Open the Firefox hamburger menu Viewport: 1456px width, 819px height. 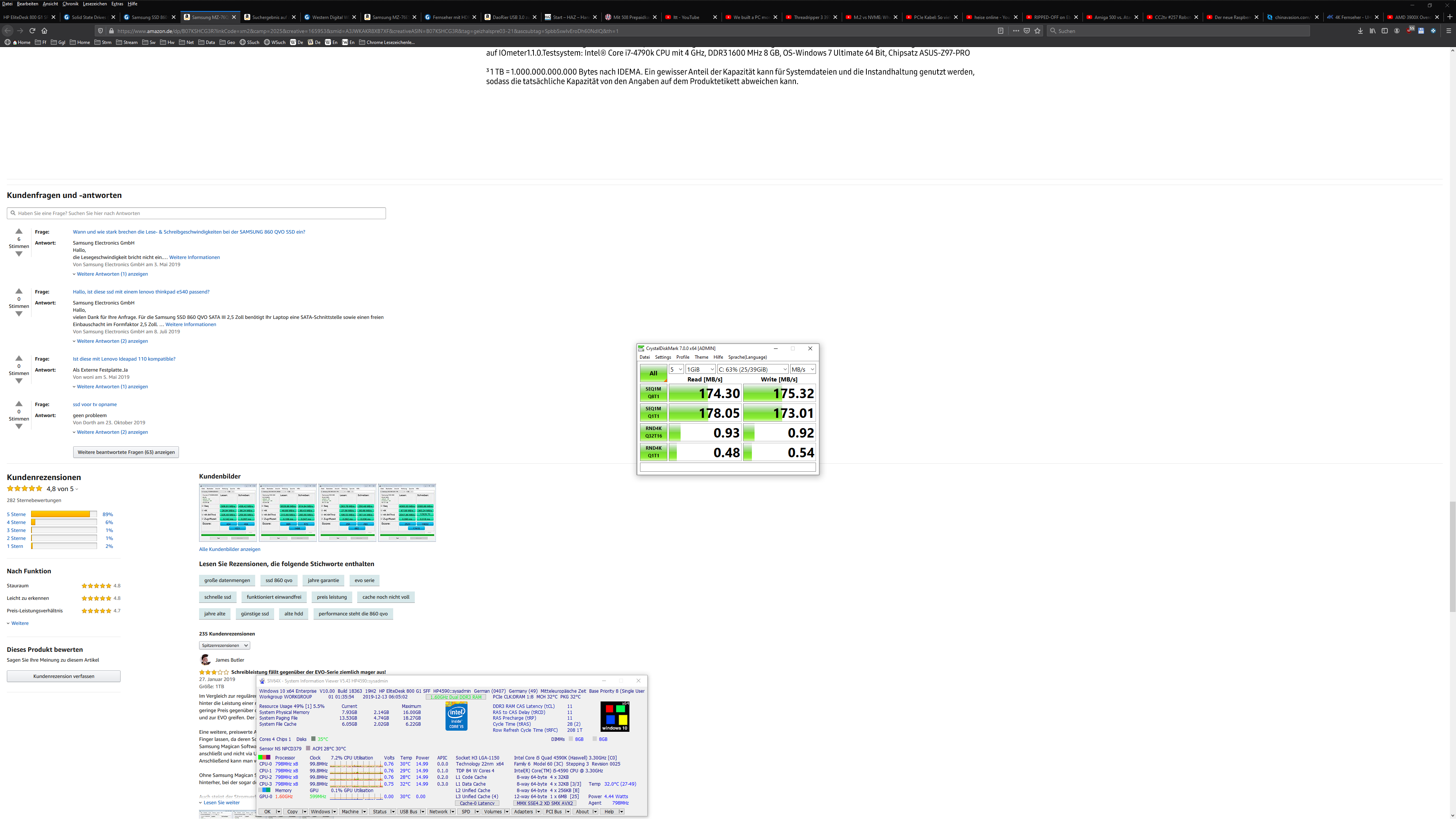coord(1449,30)
